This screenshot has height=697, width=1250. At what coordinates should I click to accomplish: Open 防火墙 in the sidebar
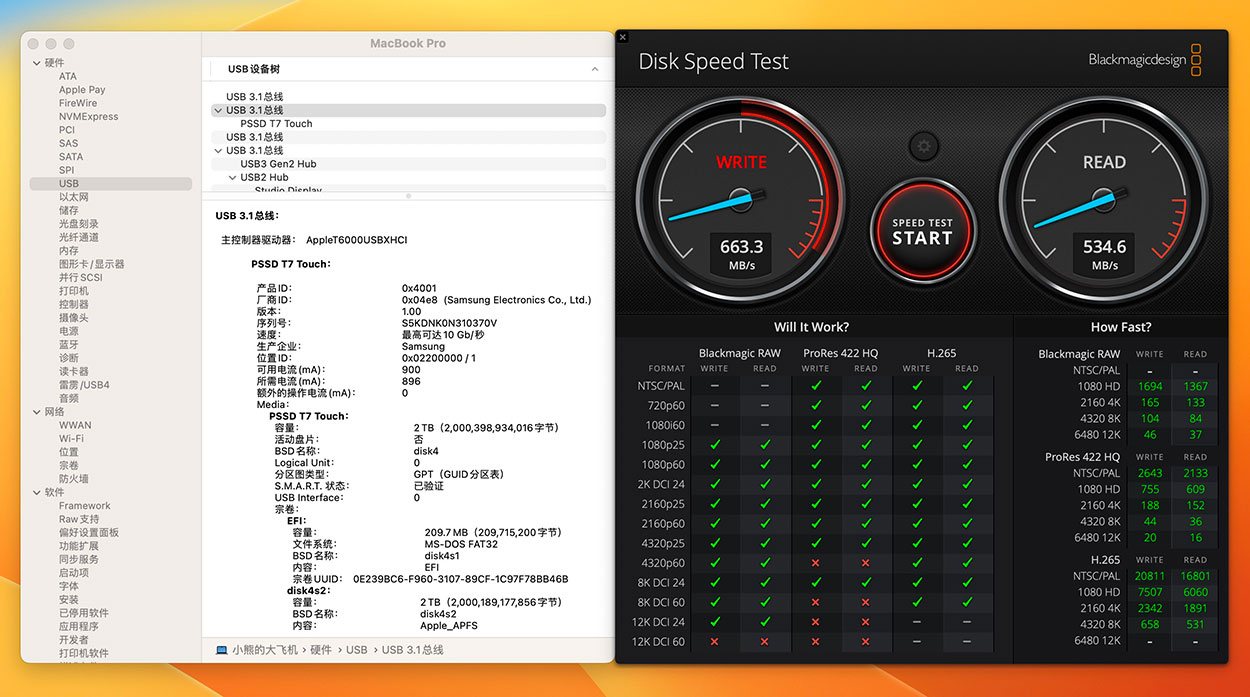73,479
